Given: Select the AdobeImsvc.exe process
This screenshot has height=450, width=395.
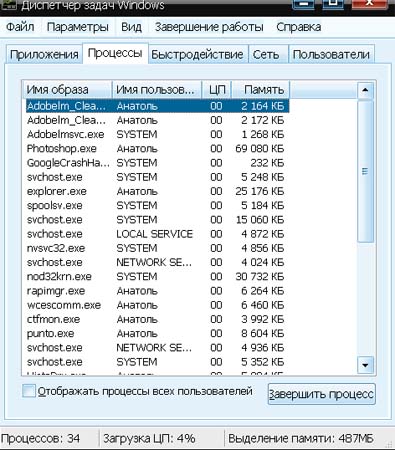Looking at the screenshot, I should click(157, 134).
